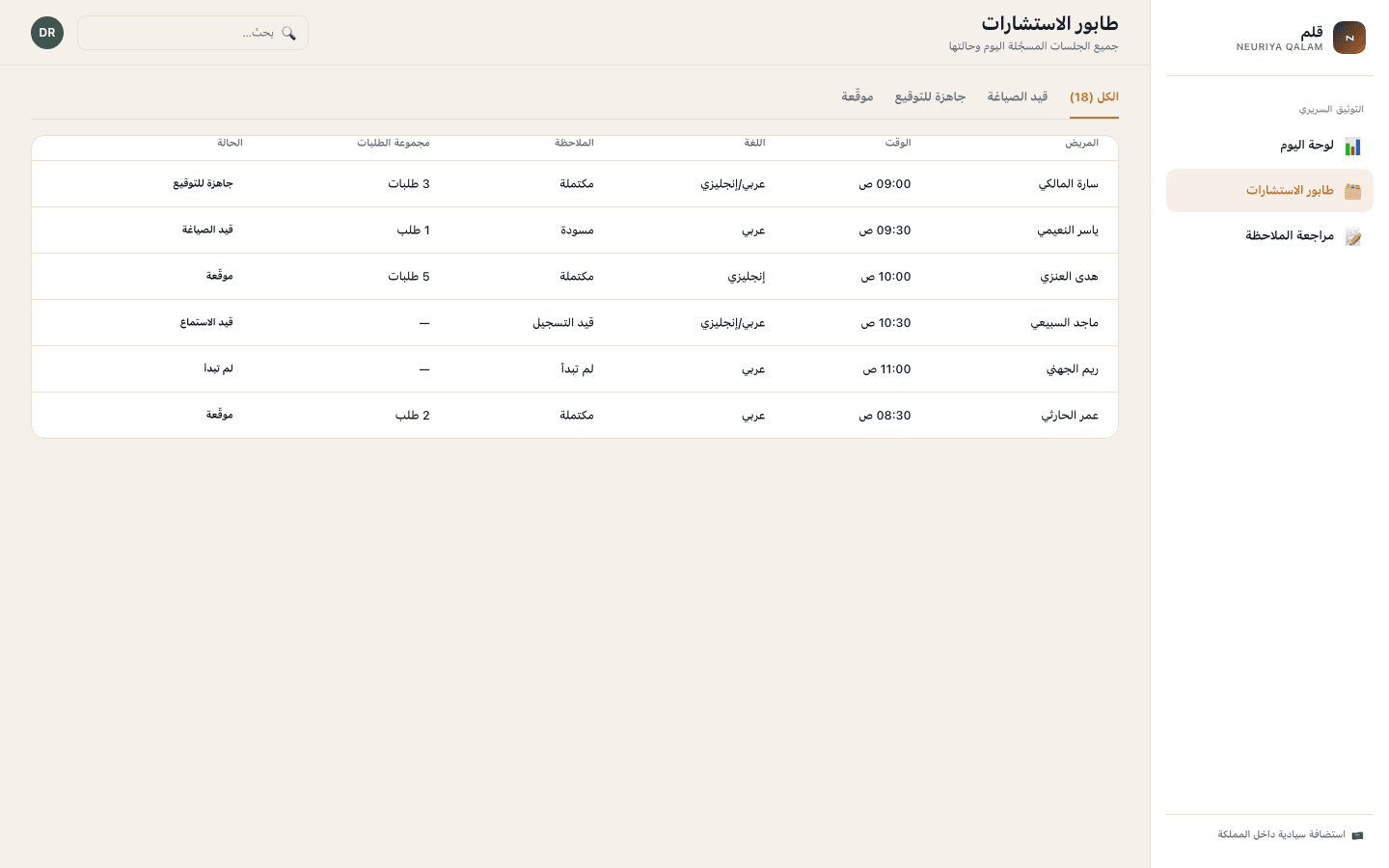1389x868 pixels.
Task: Click the قيد التسجيل note cell
Action: click(563, 323)
